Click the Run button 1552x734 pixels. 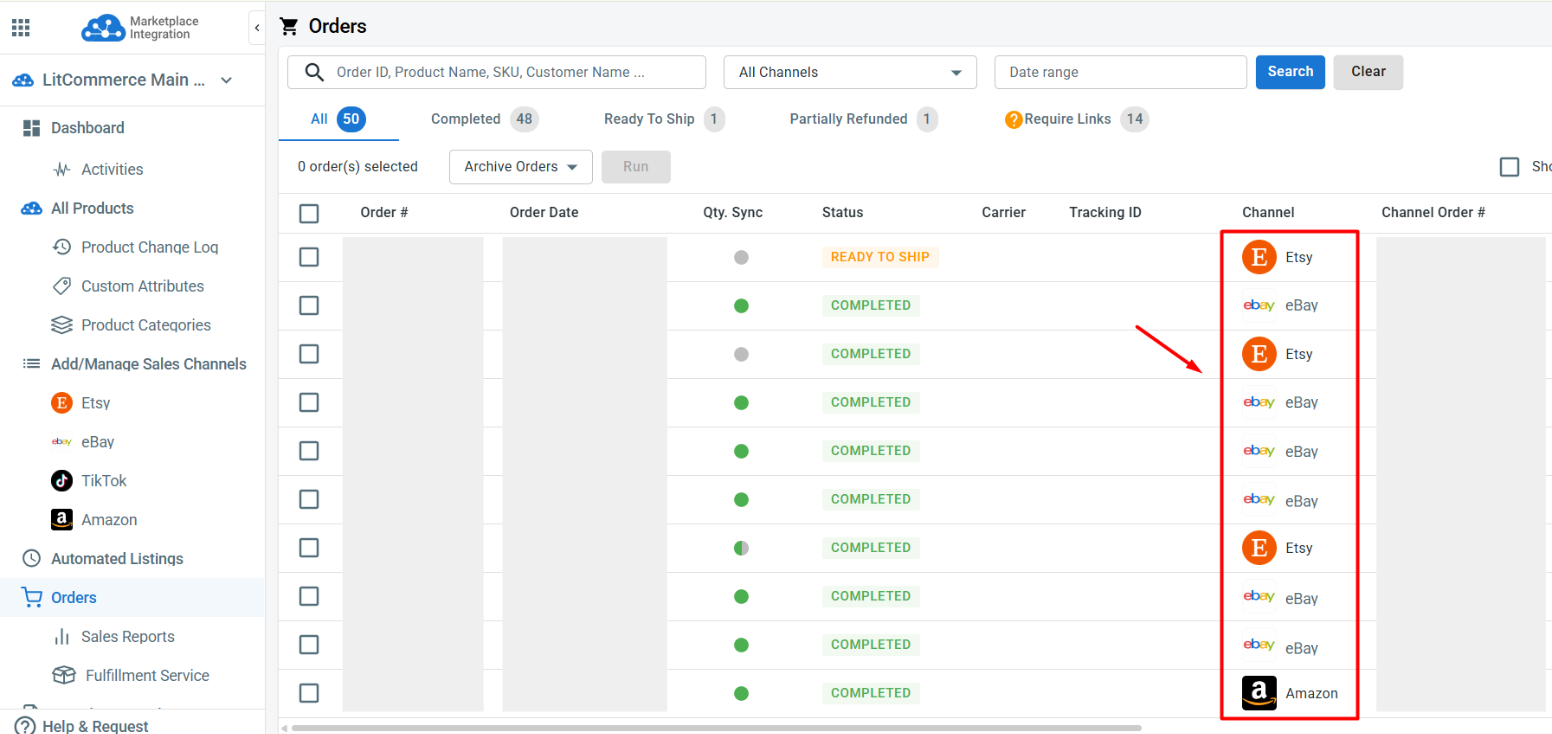pyautogui.click(x=636, y=167)
